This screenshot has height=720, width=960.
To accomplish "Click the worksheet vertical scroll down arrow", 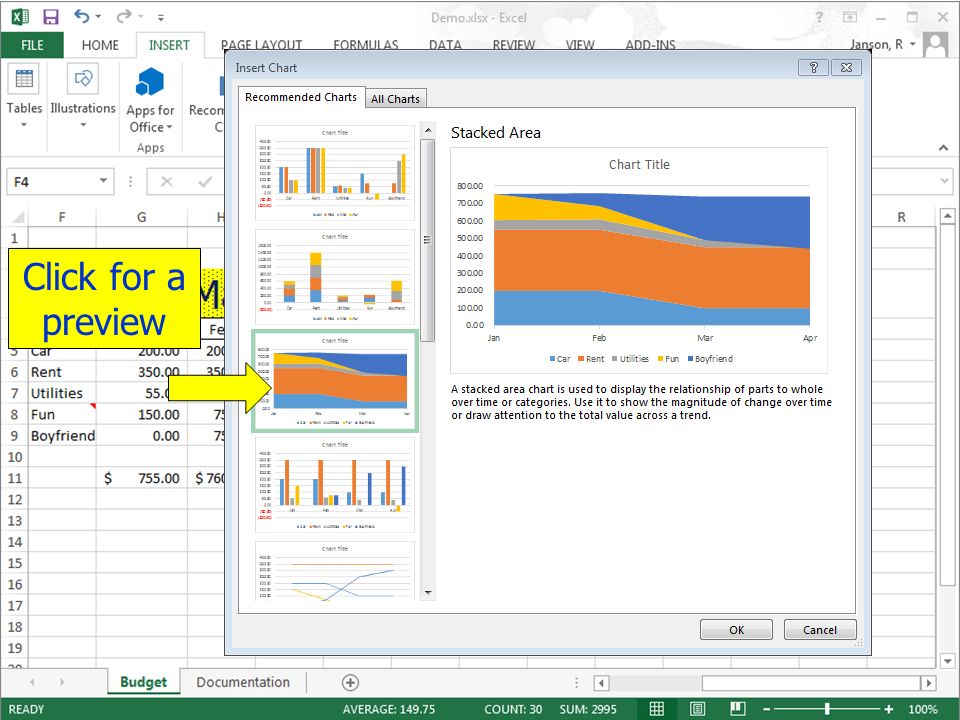I will click(x=948, y=661).
